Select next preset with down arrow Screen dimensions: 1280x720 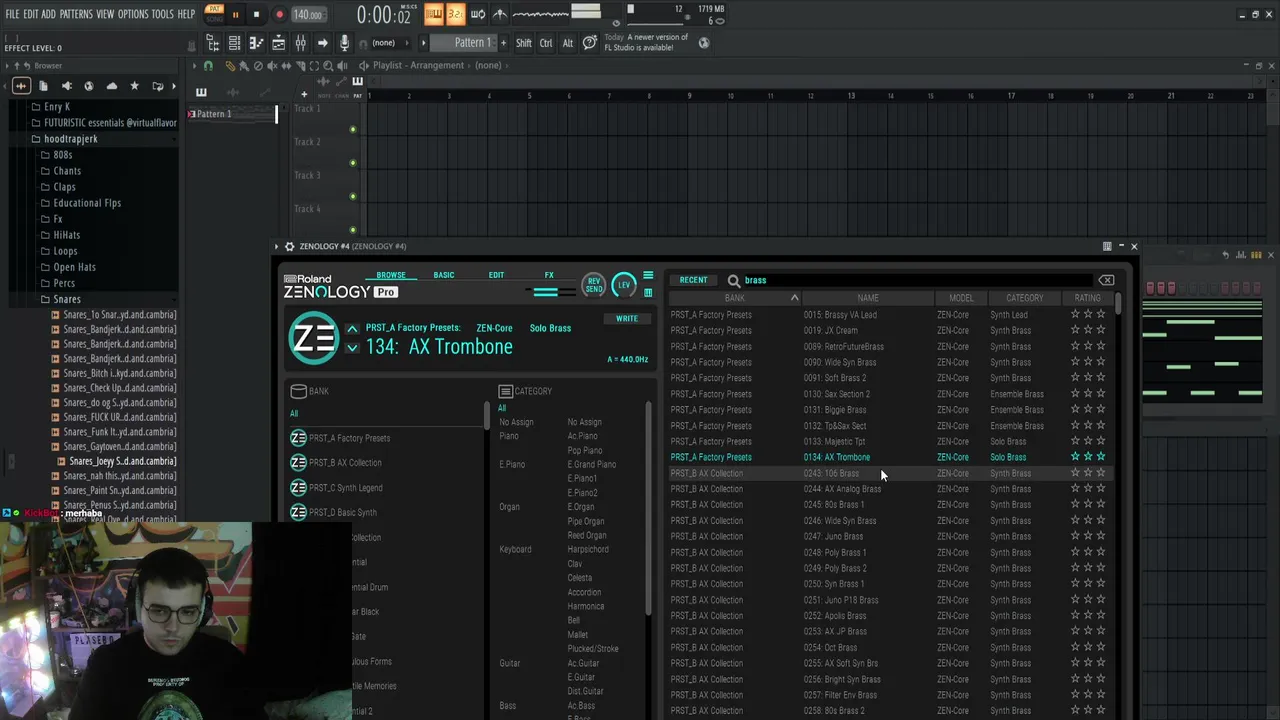352,348
